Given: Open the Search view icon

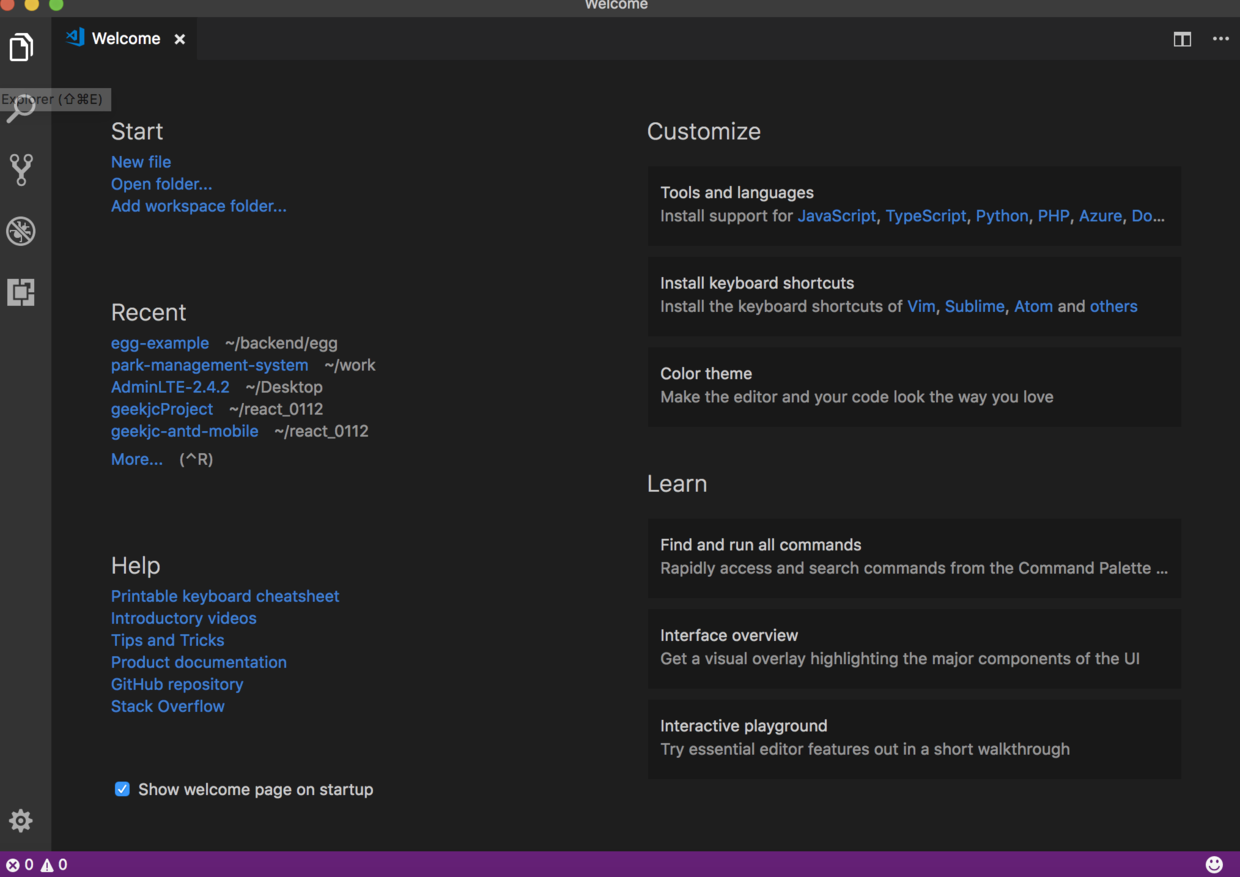Looking at the screenshot, I should click(x=21, y=110).
